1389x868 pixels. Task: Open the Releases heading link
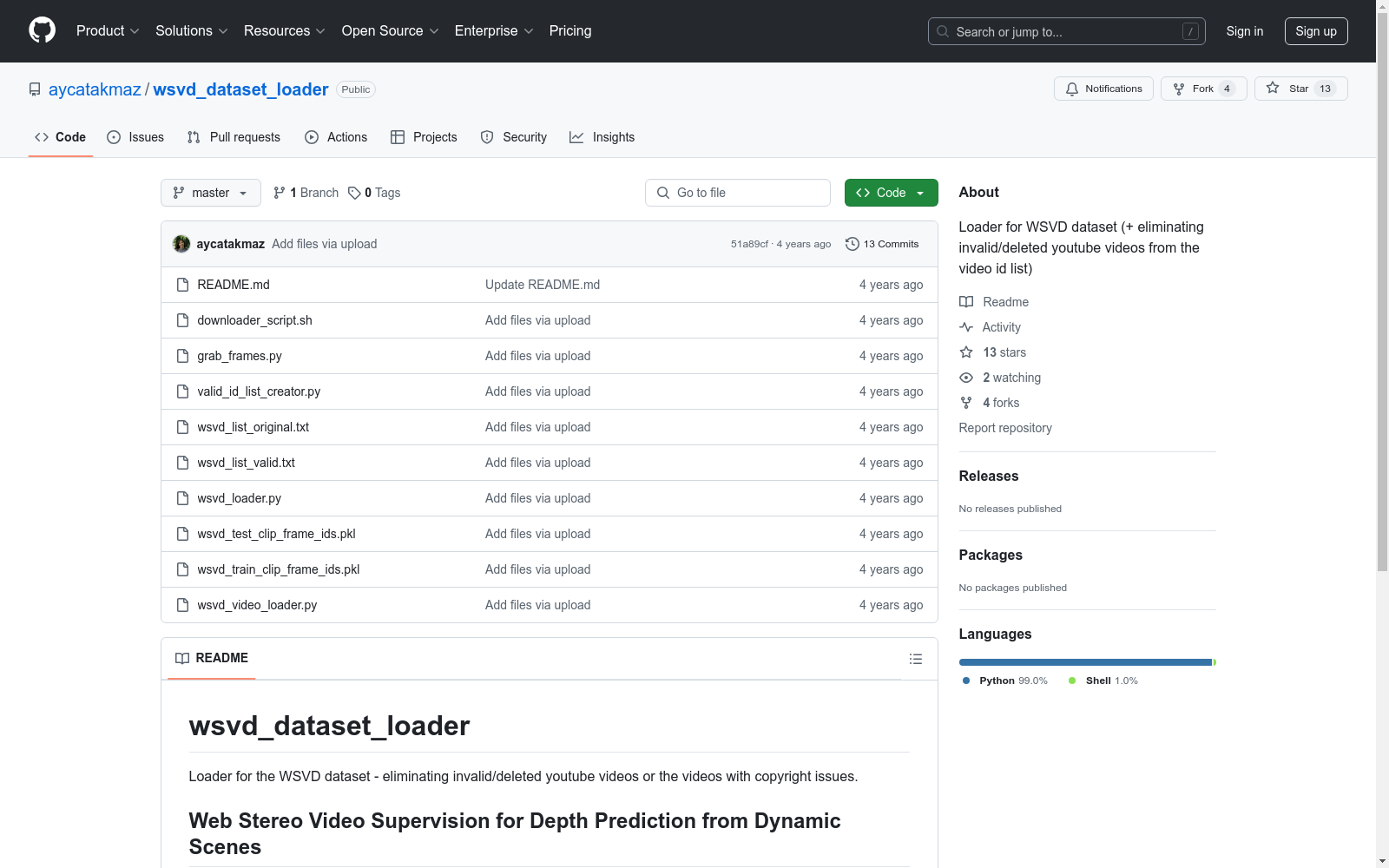pos(989,476)
